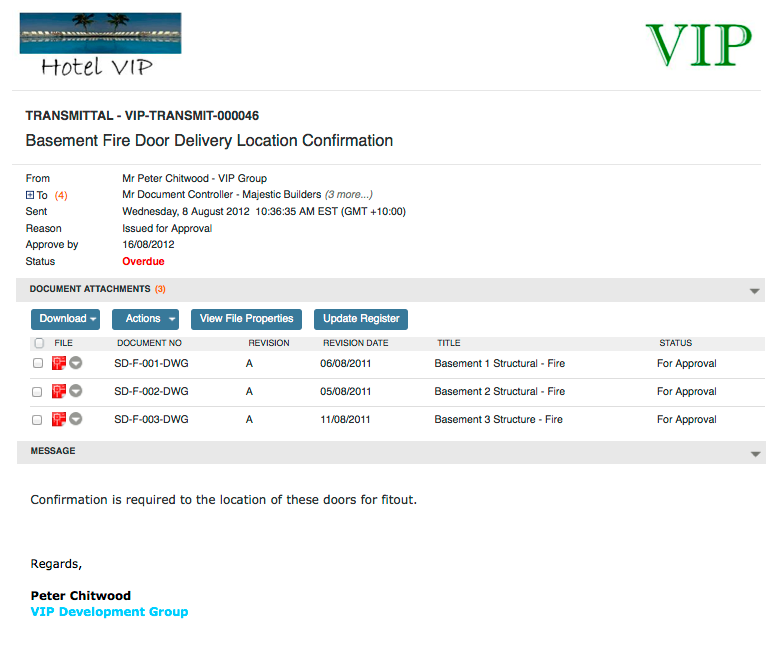Click the red file icon for SD-F-001-DWG
Viewport: 779px width, 665px height.
click(x=59, y=363)
